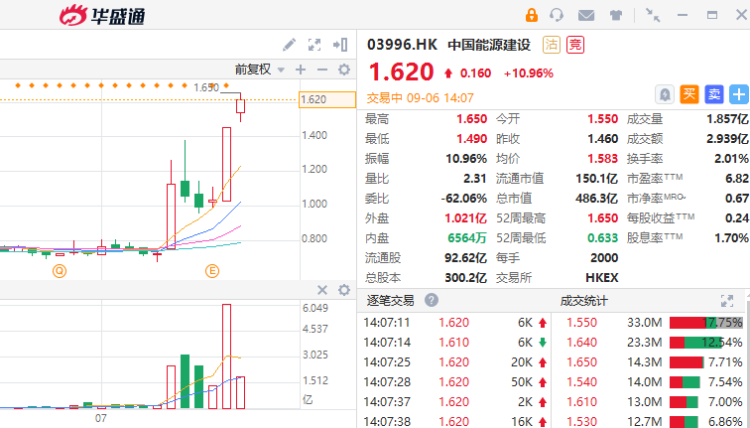
Task: Click the 市盈率 TTM value 6.82
Action: pos(737,178)
